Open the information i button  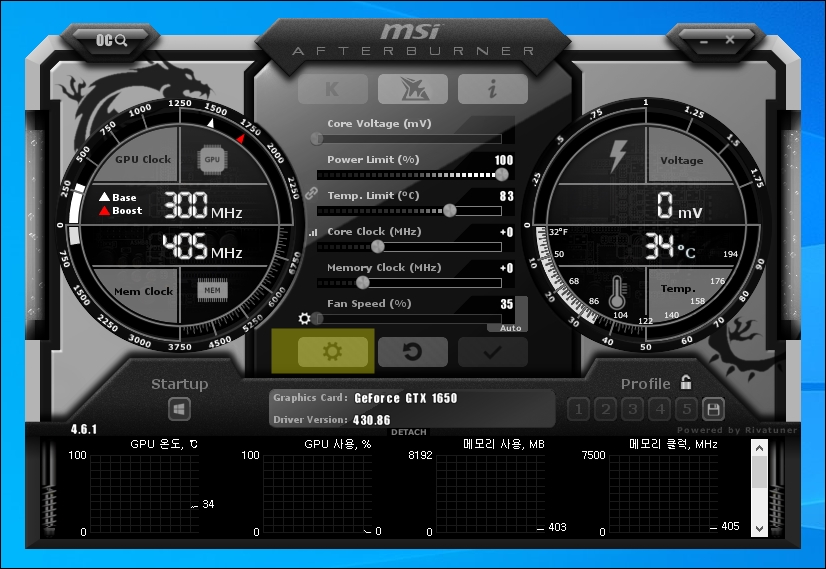click(493, 89)
